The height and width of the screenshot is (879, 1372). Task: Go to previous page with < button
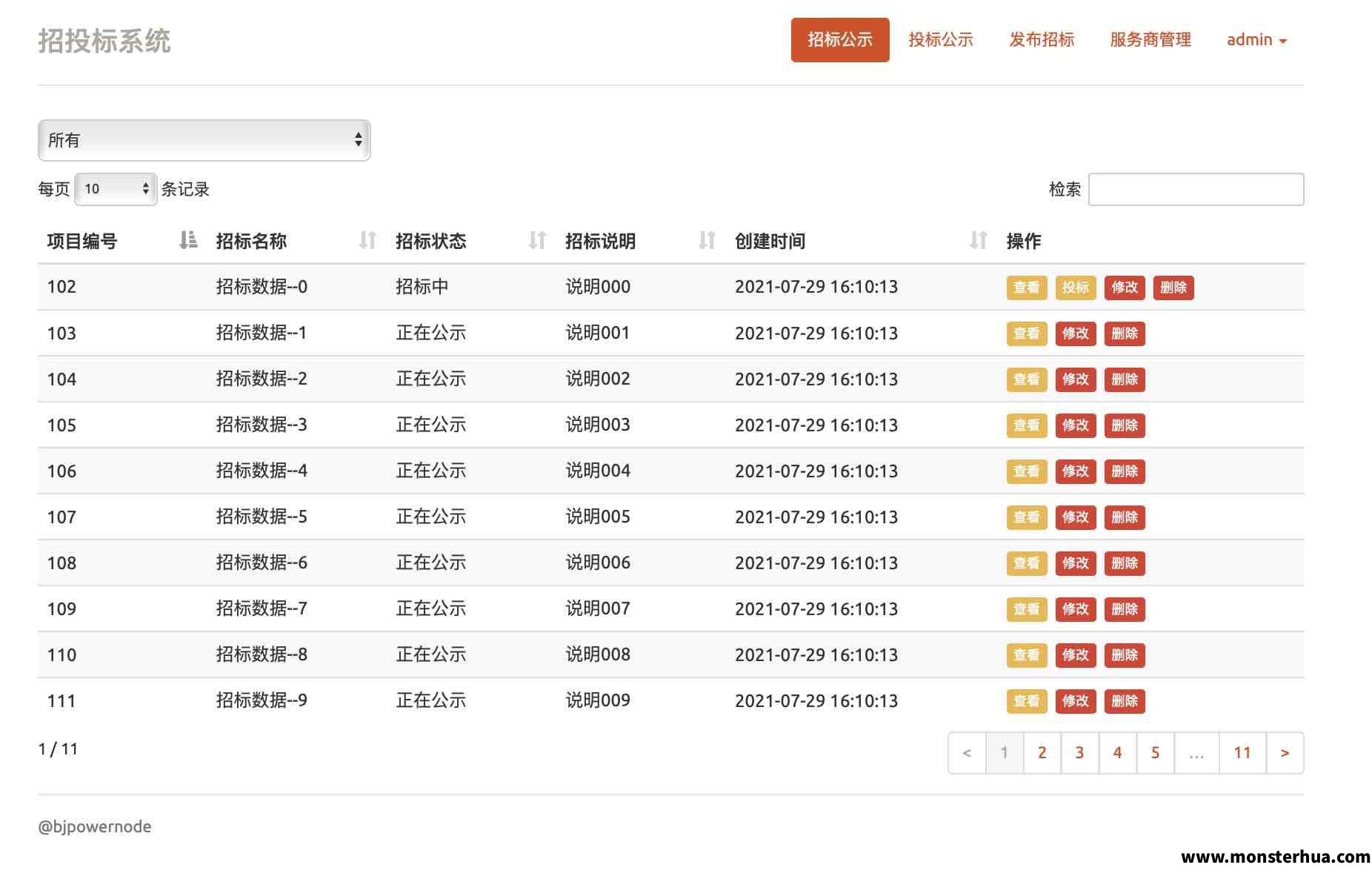click(x=967, y=753)
